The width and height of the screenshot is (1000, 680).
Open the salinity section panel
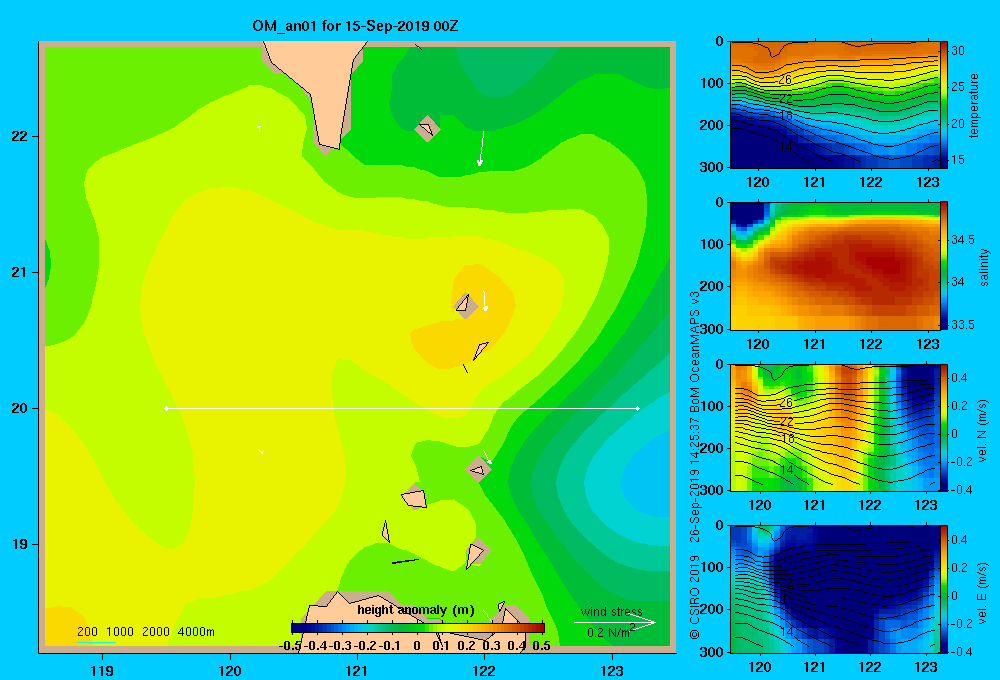(835, 266)
